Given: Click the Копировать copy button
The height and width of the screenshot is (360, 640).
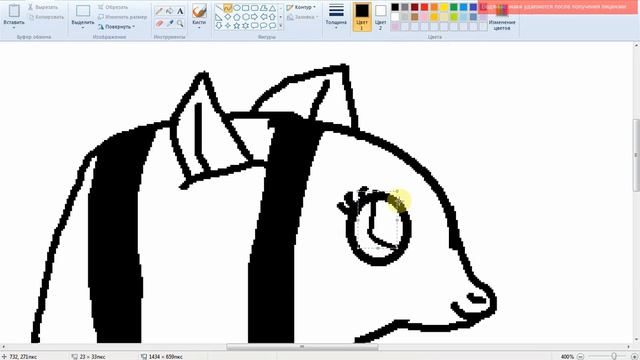Looking at the screenshot, I should [46, 17].
